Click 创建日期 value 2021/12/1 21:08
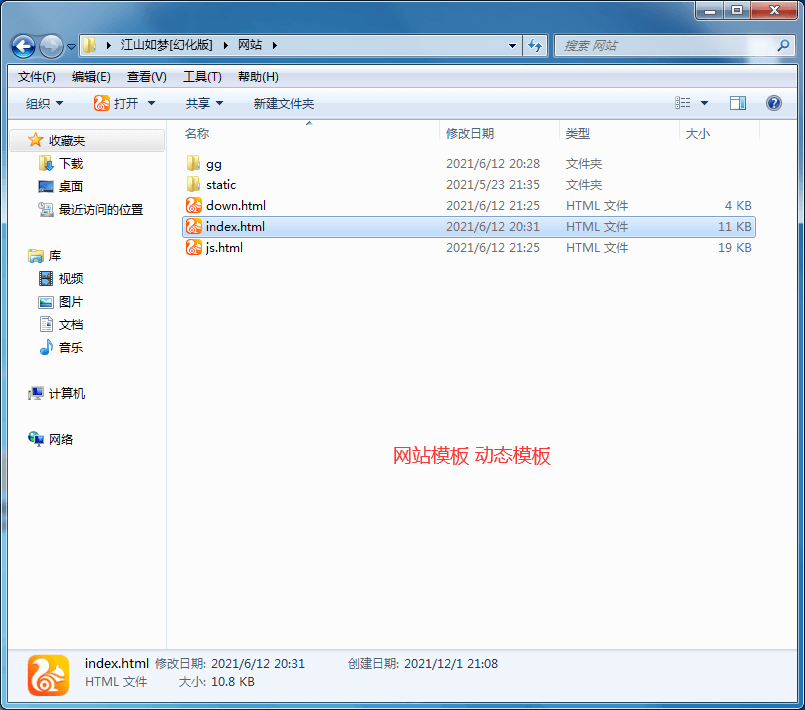 point(451,664)
